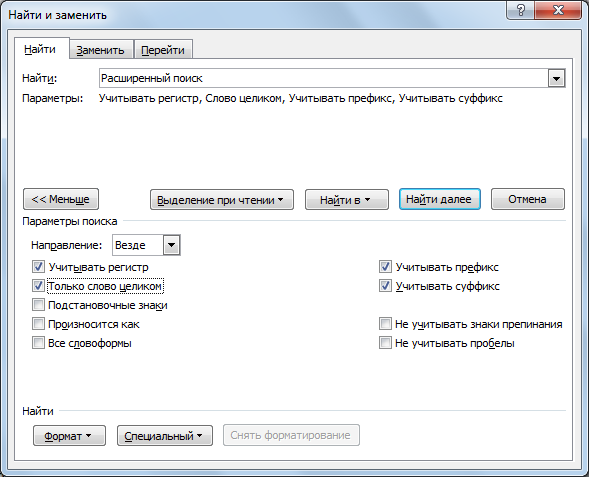Enable the Не учитывать пробелы checkbox
The height and width of the screenshot is (477, 589).
[x=385, y=343]
